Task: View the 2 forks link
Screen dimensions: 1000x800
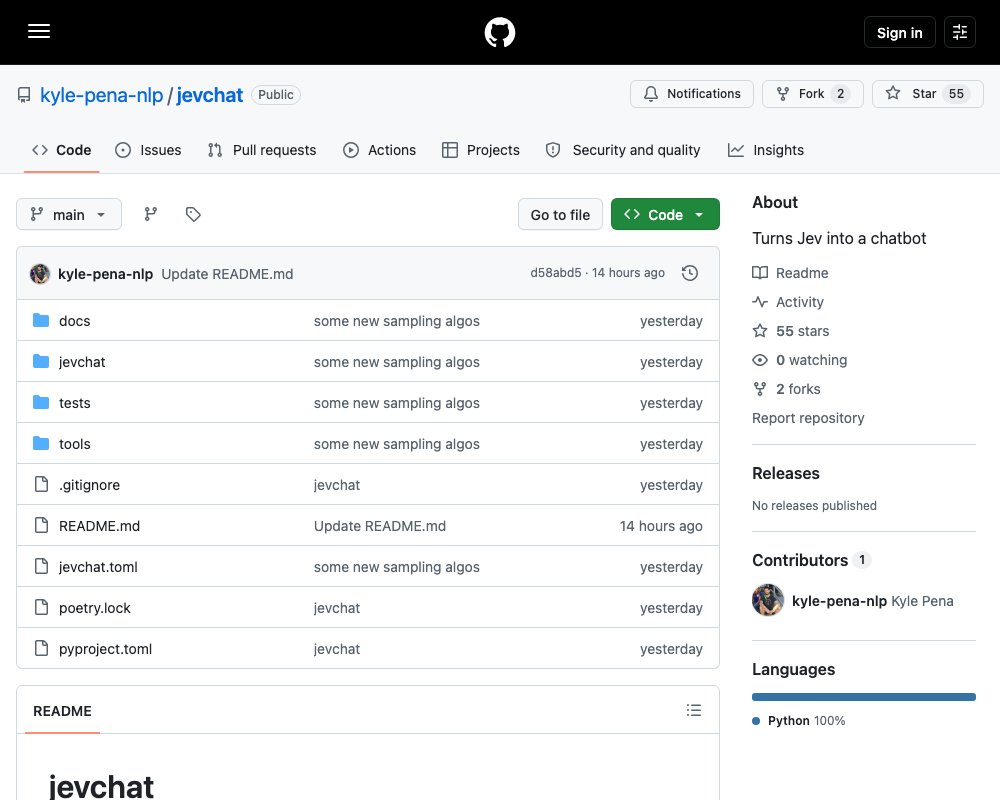Action: click(786, 389)
